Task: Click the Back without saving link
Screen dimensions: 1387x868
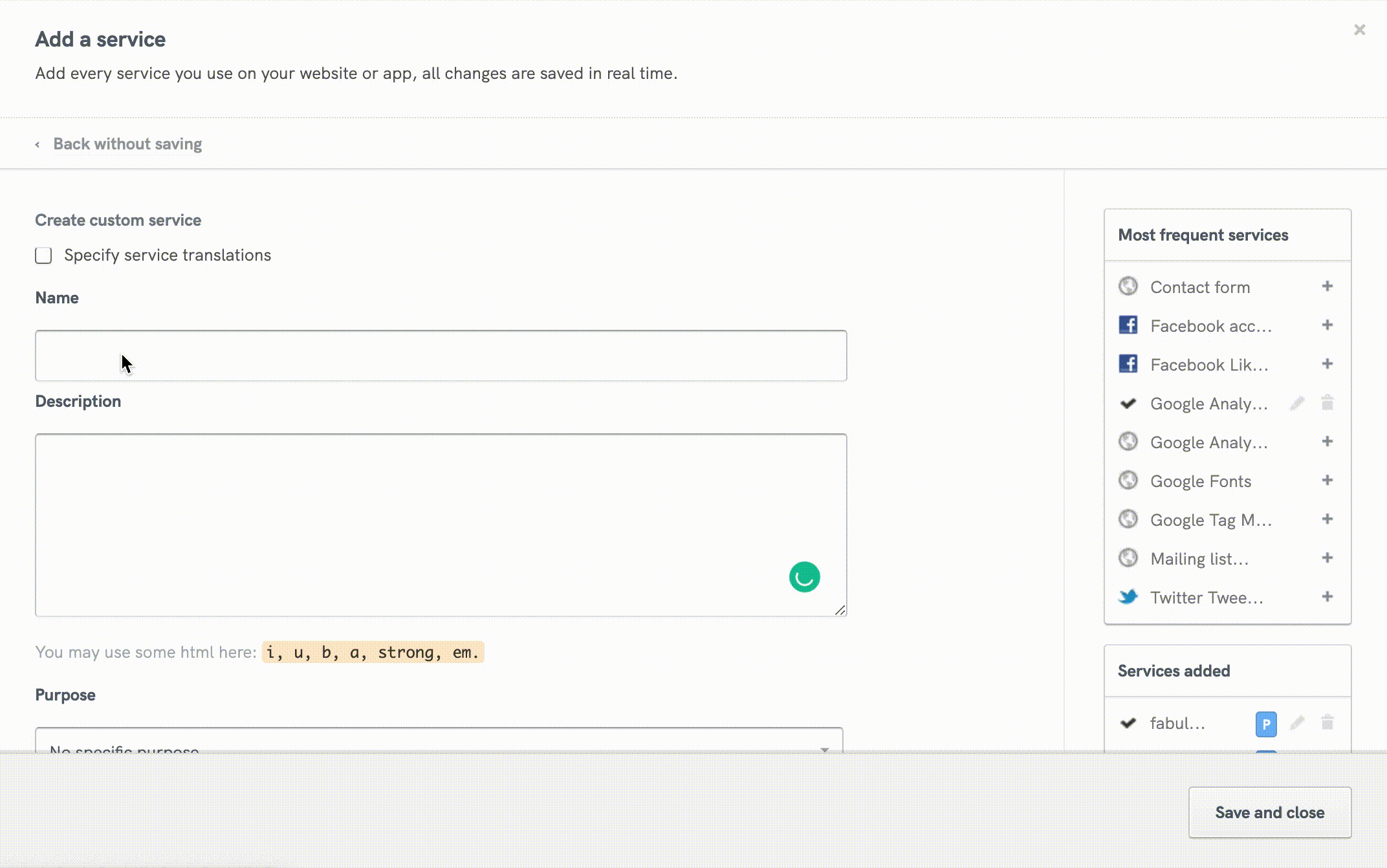Action: pyautogui.click(x=127, y=144)
